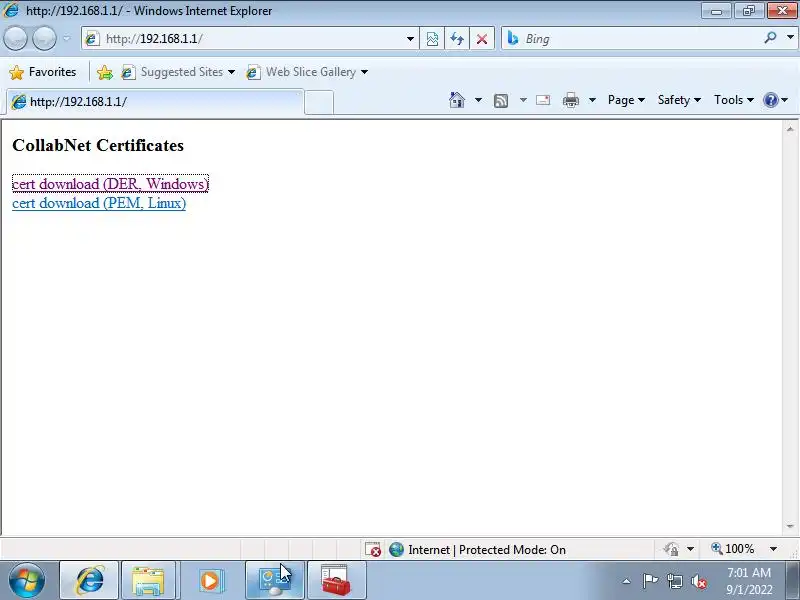Click cert download (DER, Windows) link
This screenshot has height=600, width=800.
coord(110,184)
